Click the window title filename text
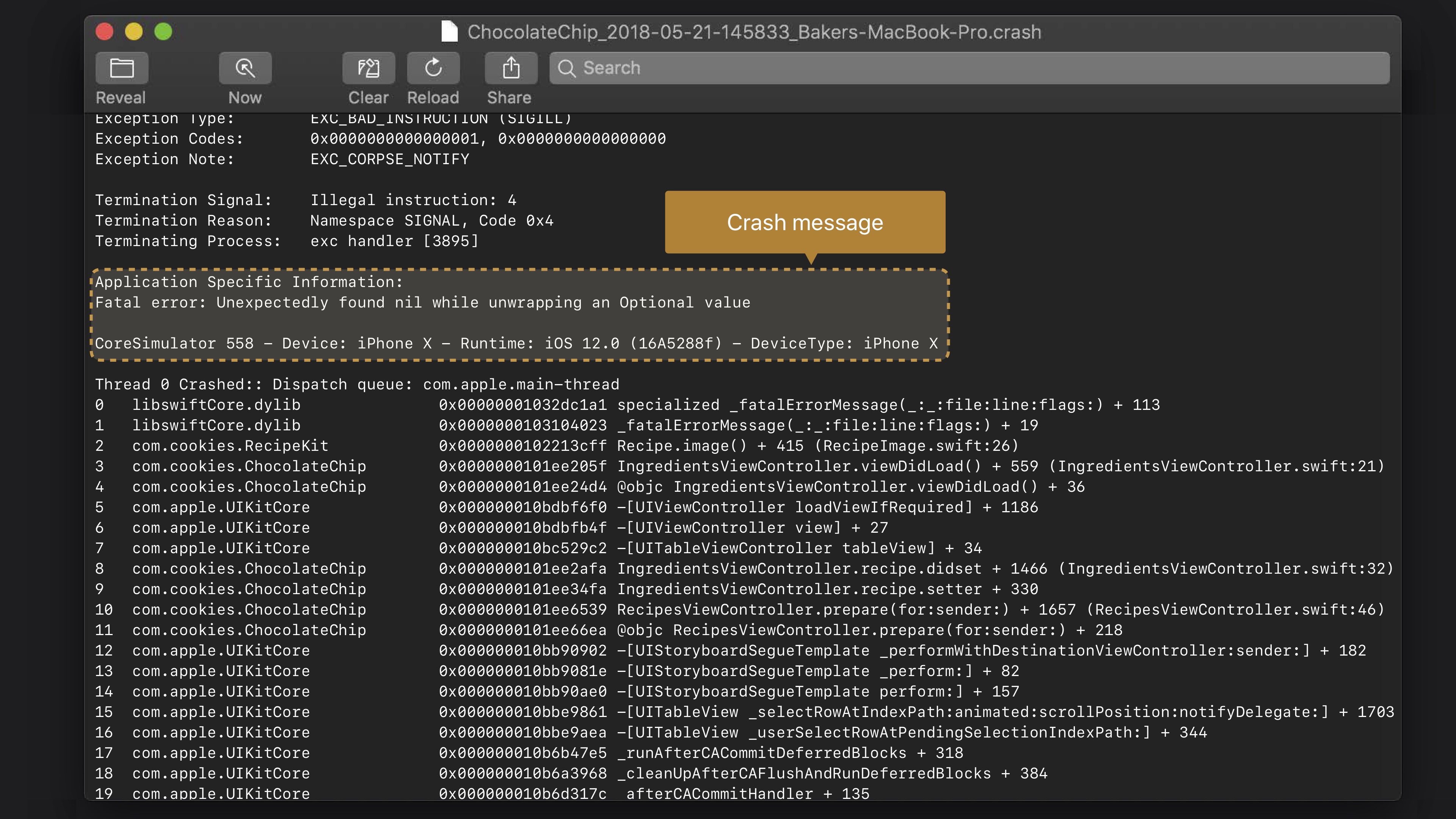The image size is (1456, 819). point(754,32)
